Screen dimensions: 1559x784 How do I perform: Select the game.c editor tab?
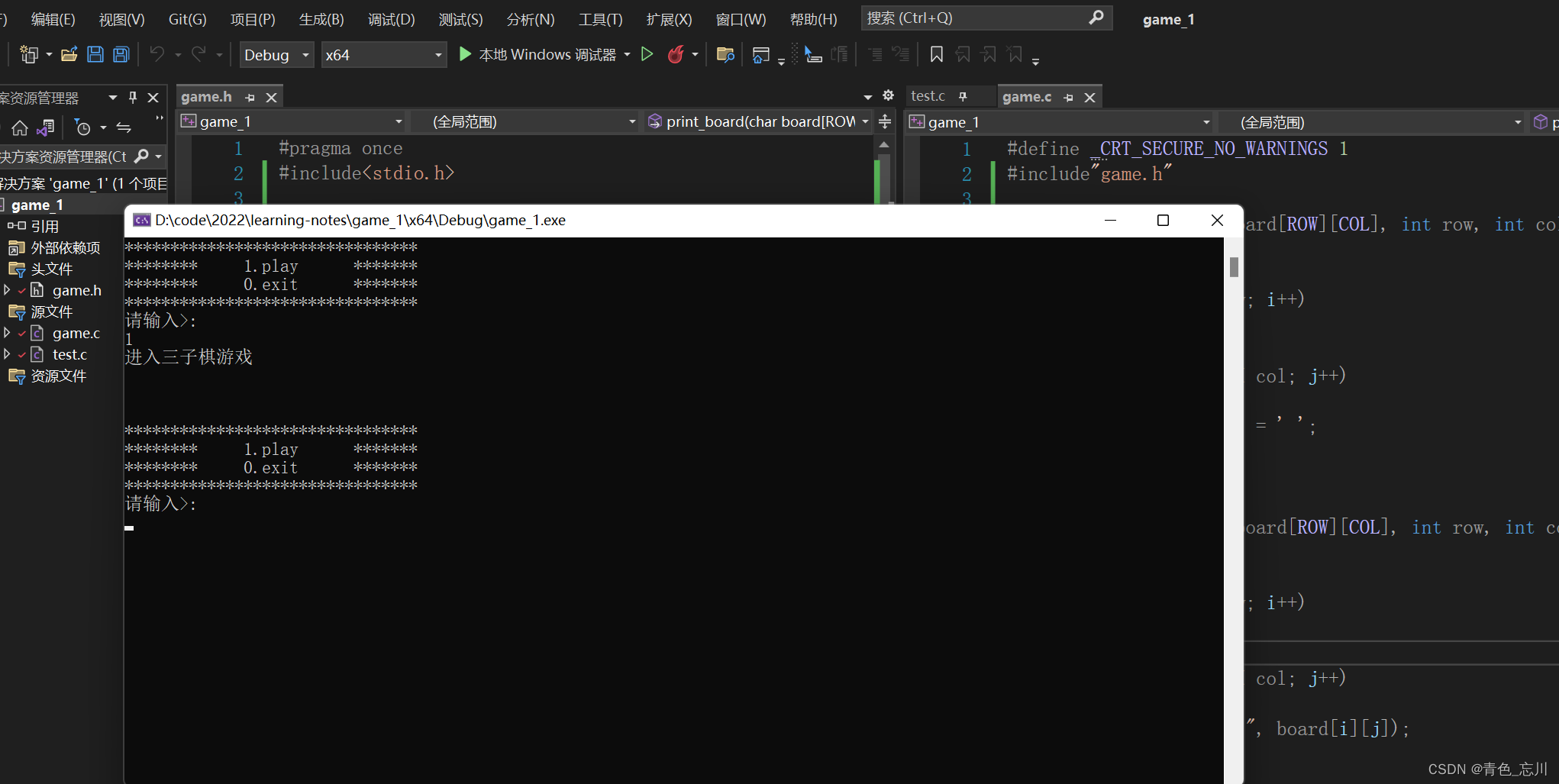(x=1027, y=97)
